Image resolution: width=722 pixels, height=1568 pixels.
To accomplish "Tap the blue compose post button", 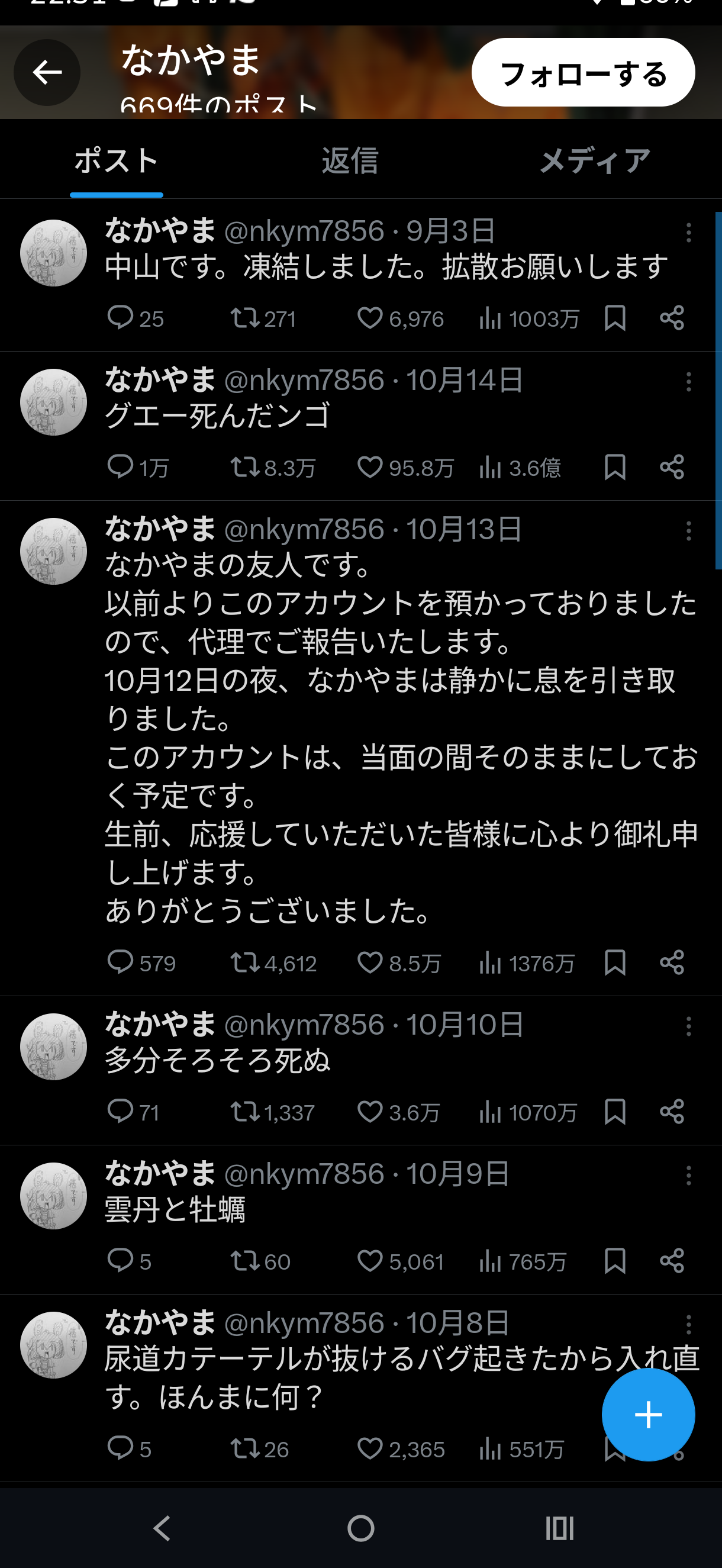I will pos(648,1415).
